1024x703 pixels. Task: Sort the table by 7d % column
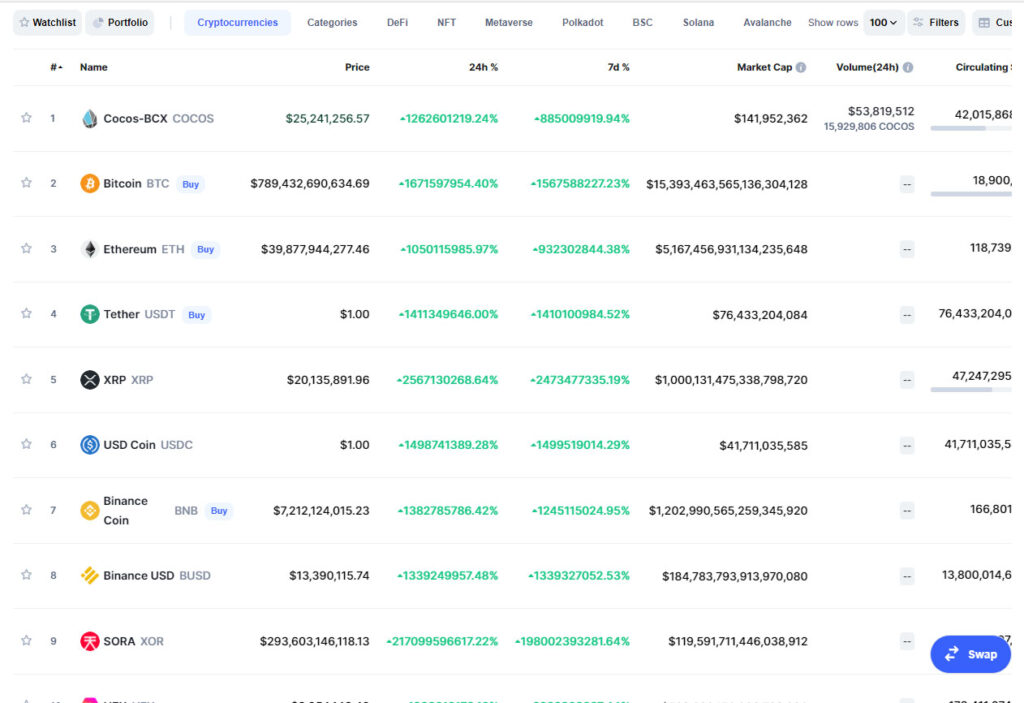[618, 67]
